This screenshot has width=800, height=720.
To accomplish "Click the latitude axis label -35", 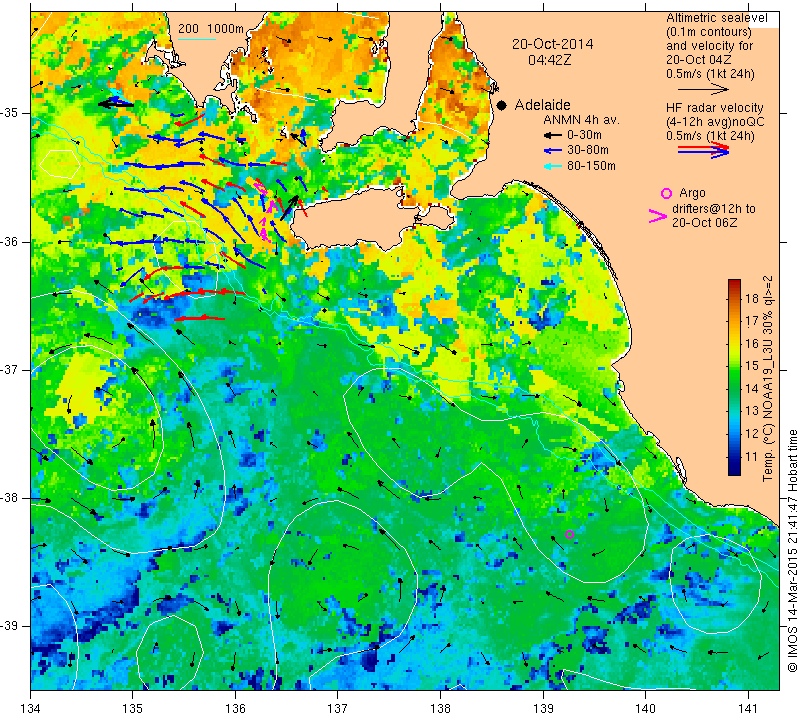I will pyautogui.click(x=10, y=113).
